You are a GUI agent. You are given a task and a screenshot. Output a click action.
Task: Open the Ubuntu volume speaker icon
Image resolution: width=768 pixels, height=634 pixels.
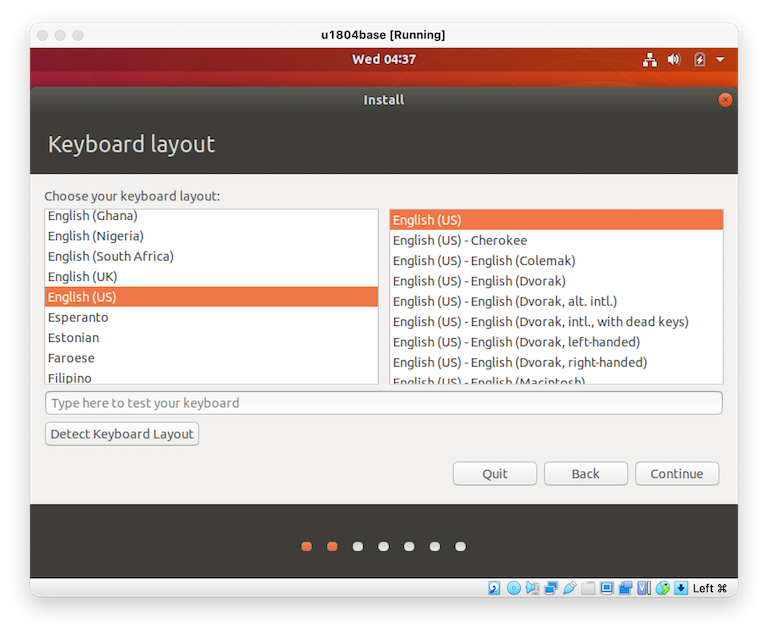[674, 60]
